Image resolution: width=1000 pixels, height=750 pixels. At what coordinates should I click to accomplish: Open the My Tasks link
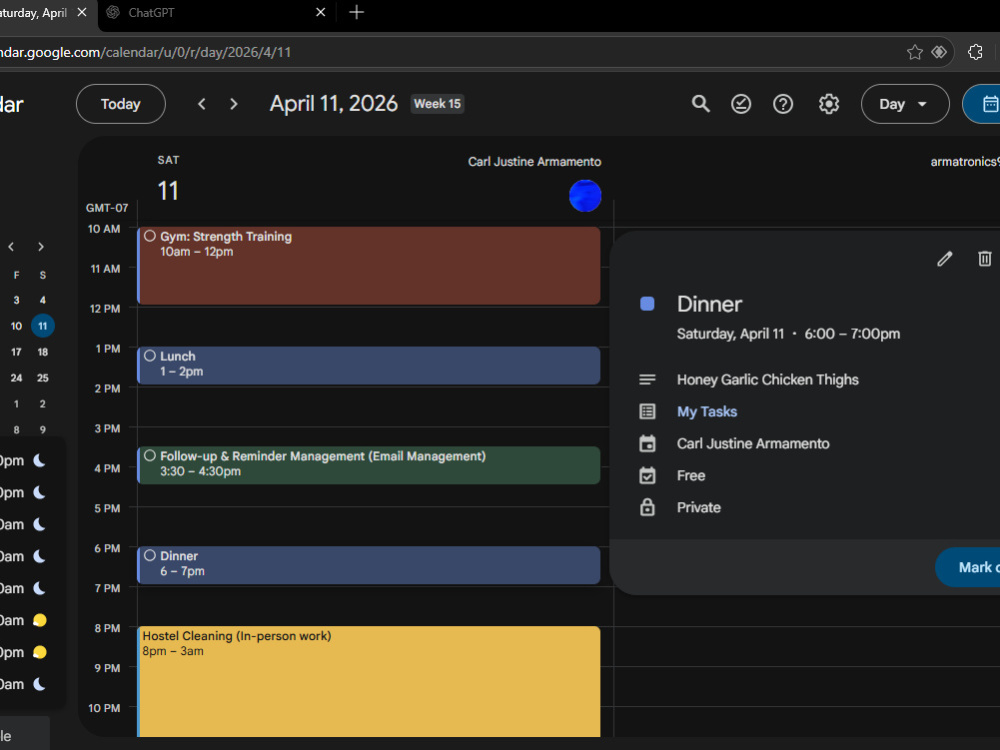[707, 411]
